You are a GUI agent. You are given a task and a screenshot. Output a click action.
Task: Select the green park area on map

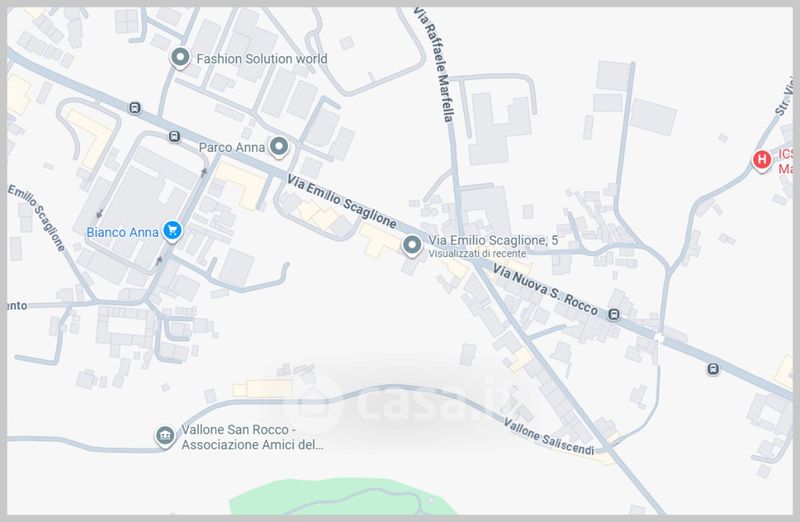(343, 496)
